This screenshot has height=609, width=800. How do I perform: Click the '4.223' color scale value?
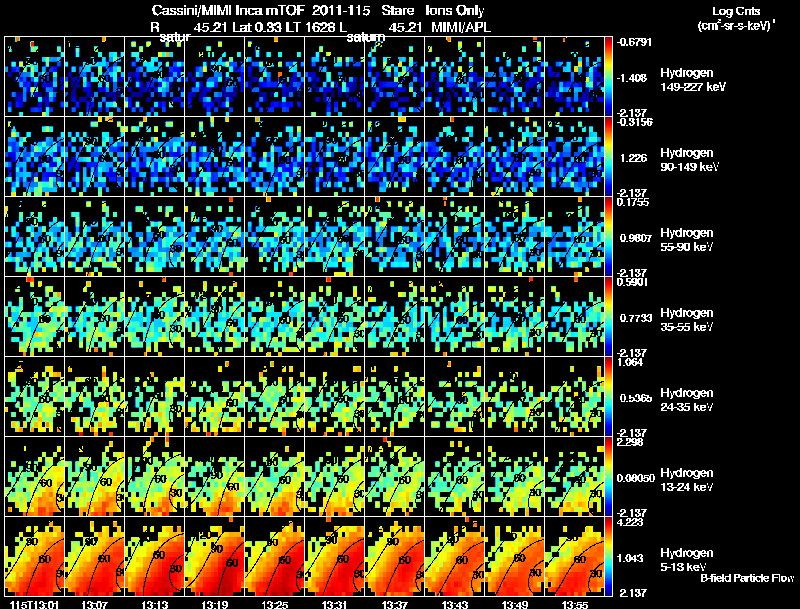tap(630, 522)
